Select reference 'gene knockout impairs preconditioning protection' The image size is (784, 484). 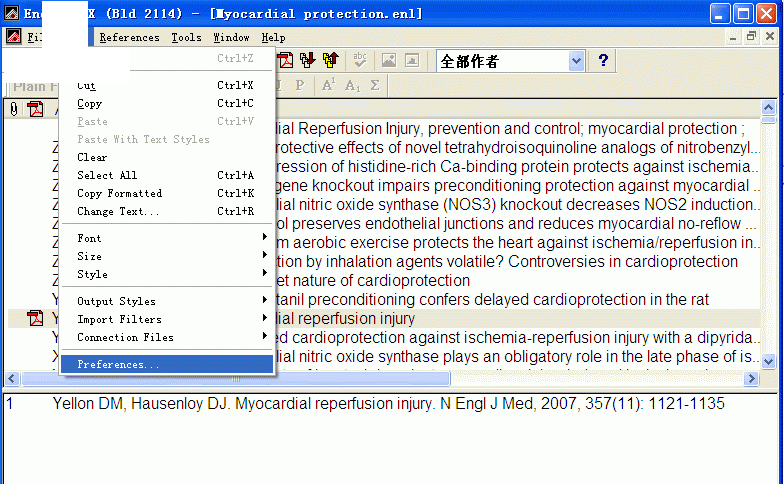(518, 186)
